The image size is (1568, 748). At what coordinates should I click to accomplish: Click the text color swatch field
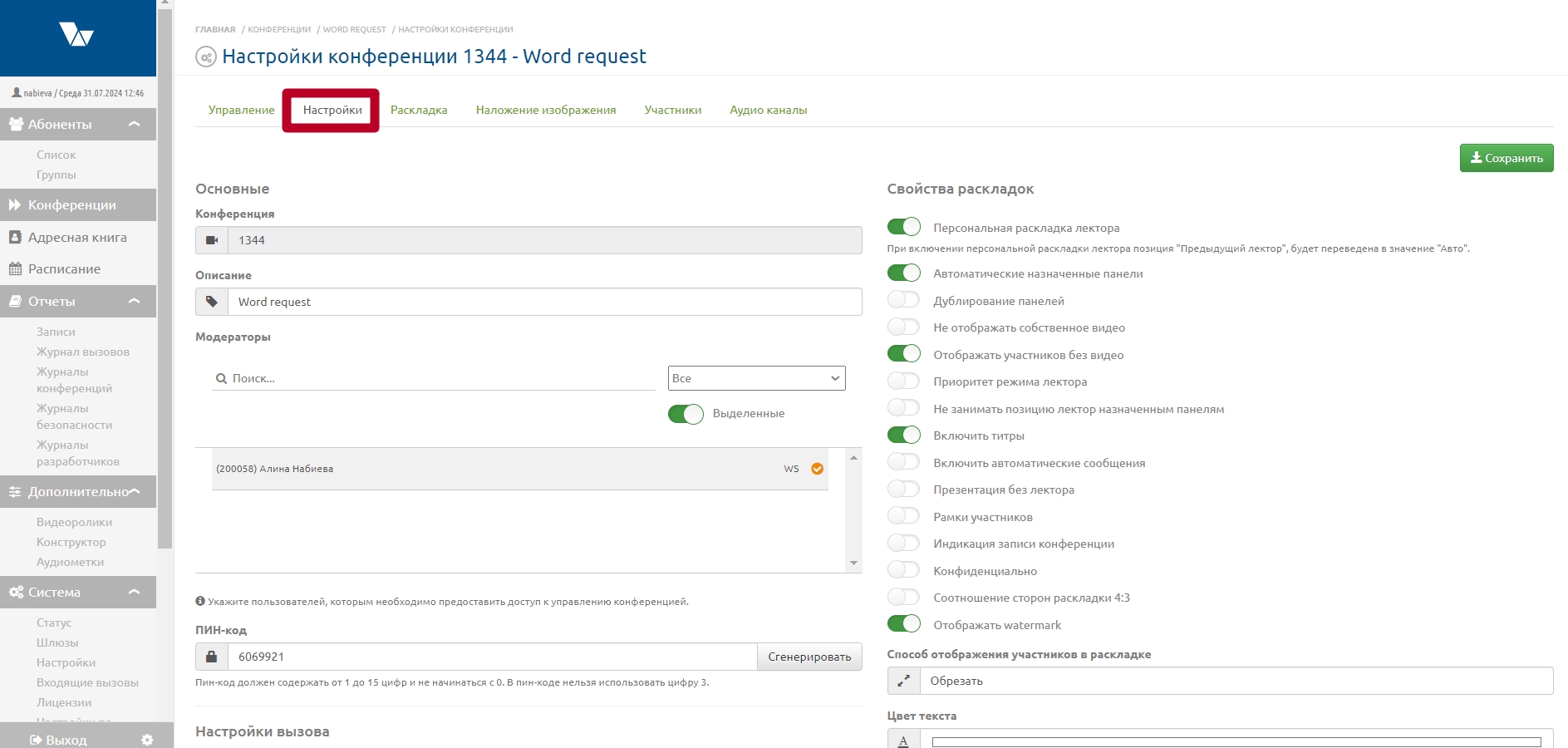1236,741
